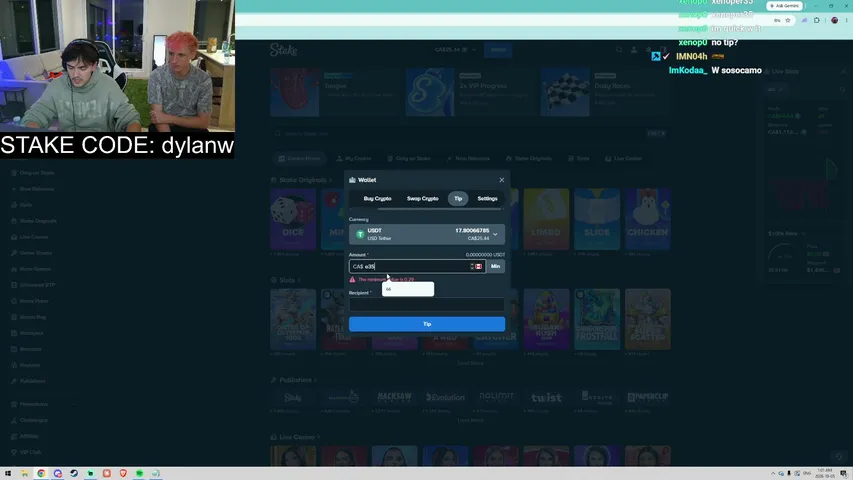Open the Ask Gemini button
Image resolution: width=853 pixels, height=480 pixels.
[784, 5]
